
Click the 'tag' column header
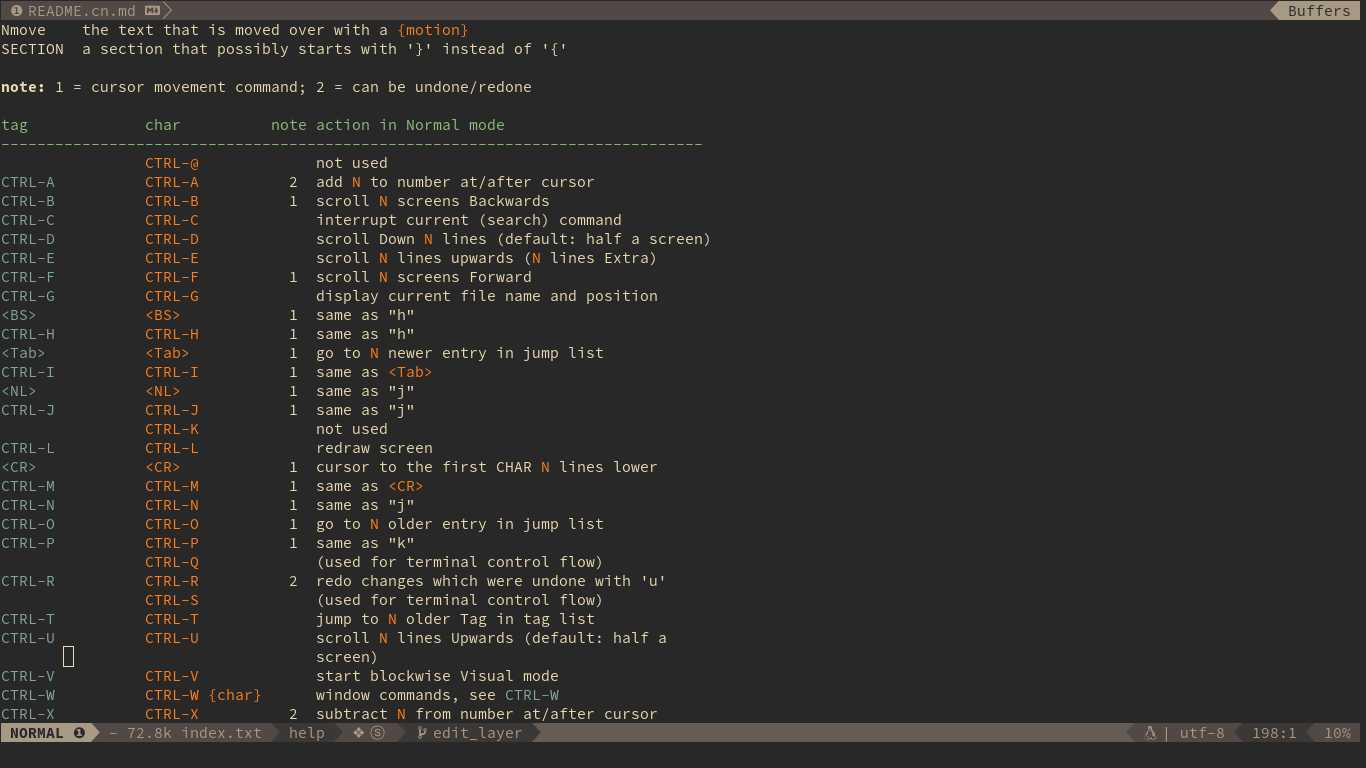(15, 125)
